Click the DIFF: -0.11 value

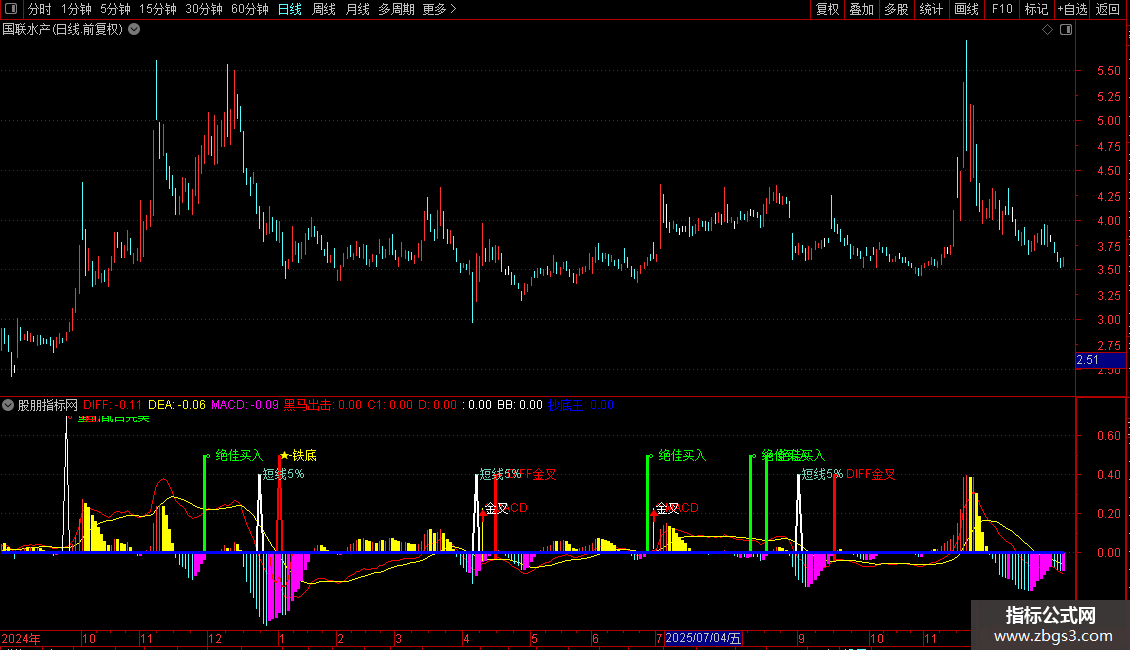click(x=112, y=405)
